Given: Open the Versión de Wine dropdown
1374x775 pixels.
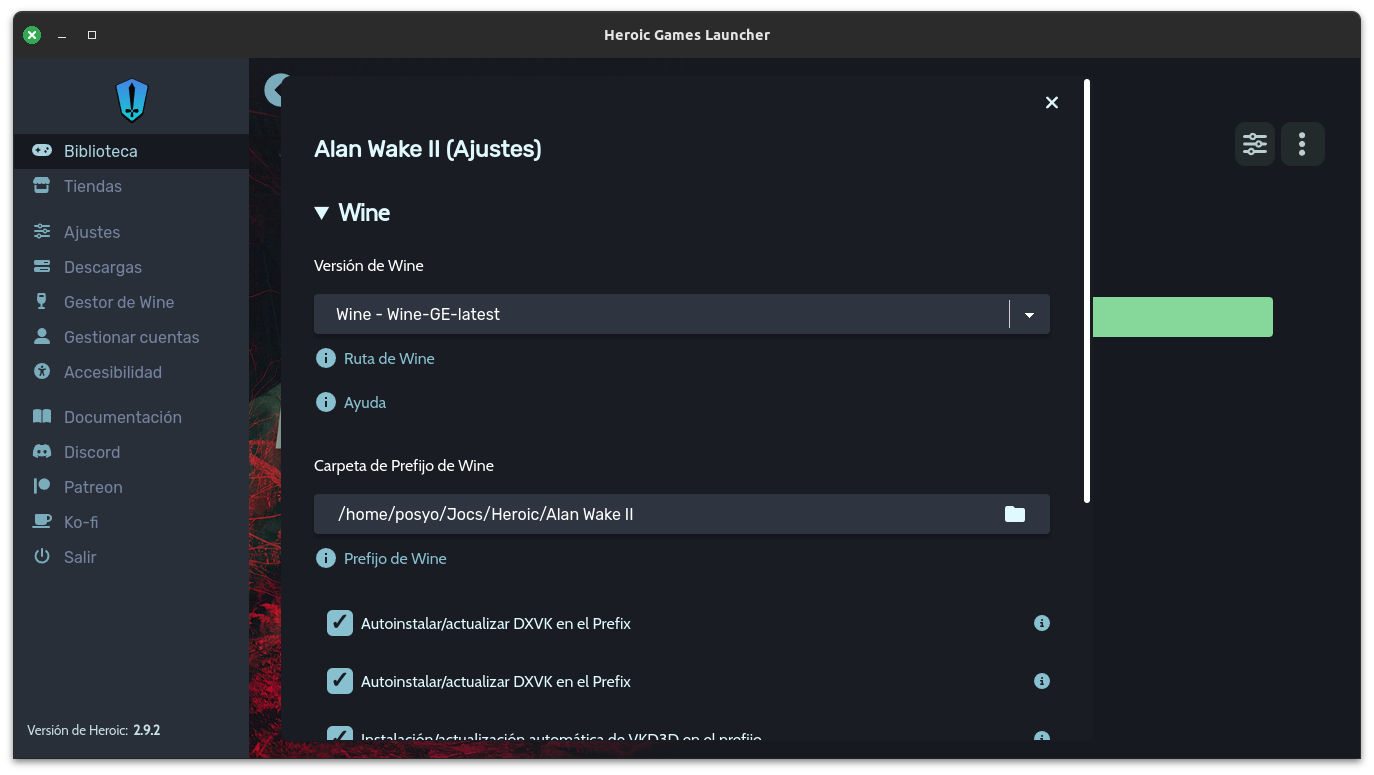Looking at the screenshot, I should pyautogui.click(x=1029, y=314).
